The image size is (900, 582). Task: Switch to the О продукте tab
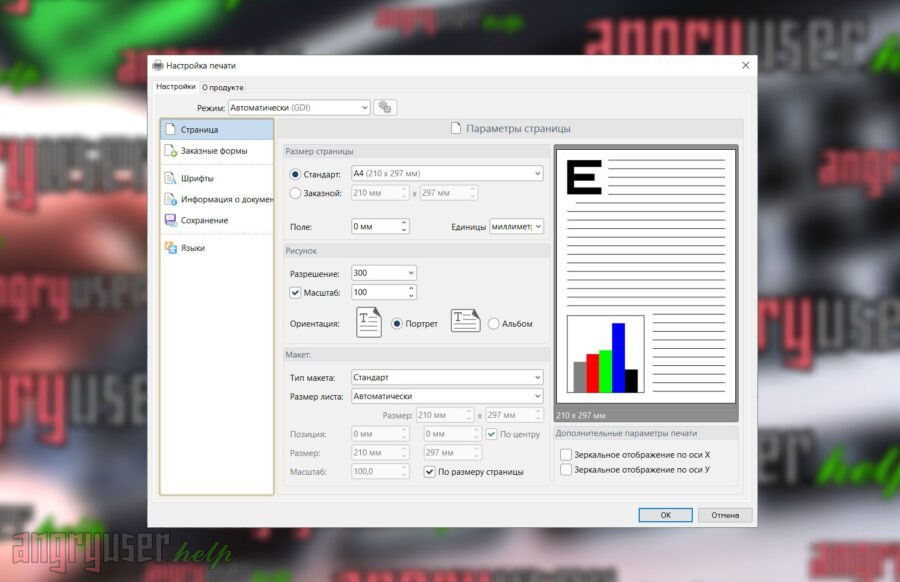(223, 87)
